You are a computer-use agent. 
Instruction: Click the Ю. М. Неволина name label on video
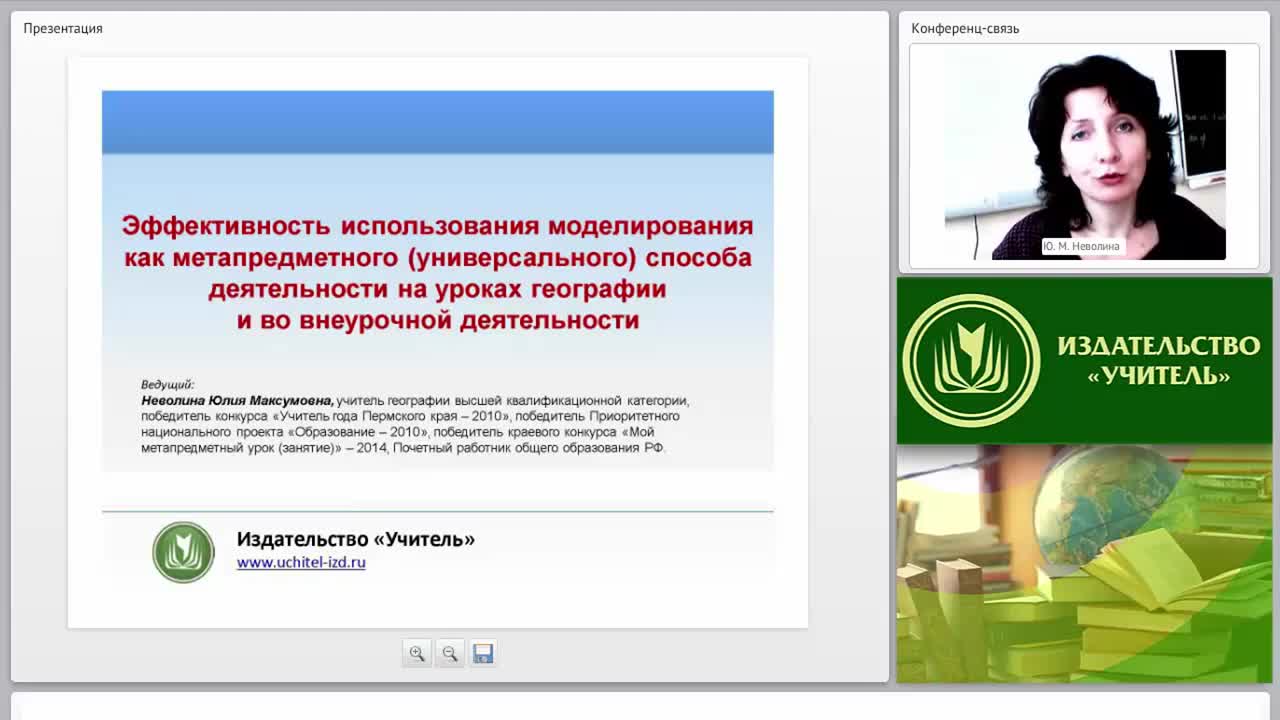point(1082,246)
